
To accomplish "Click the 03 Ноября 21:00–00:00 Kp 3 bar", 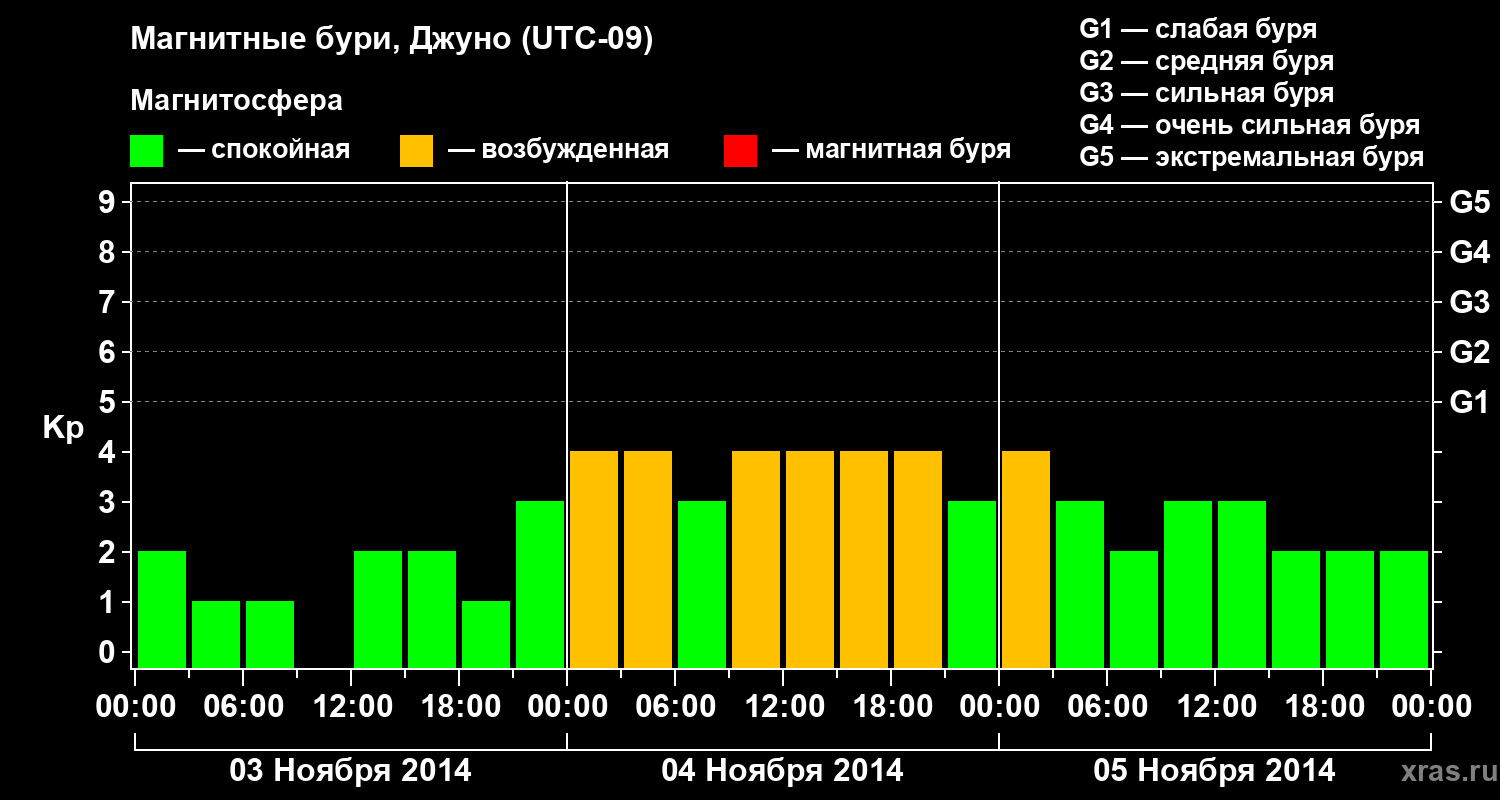I will click(540, 584).
